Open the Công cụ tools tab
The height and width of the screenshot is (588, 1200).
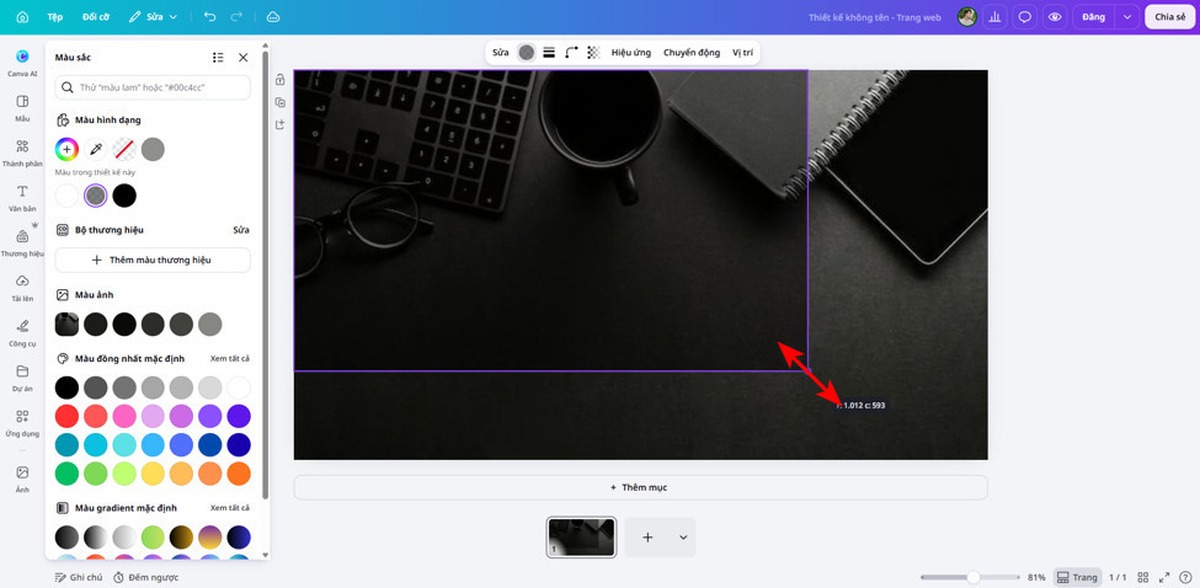point(22,333)
